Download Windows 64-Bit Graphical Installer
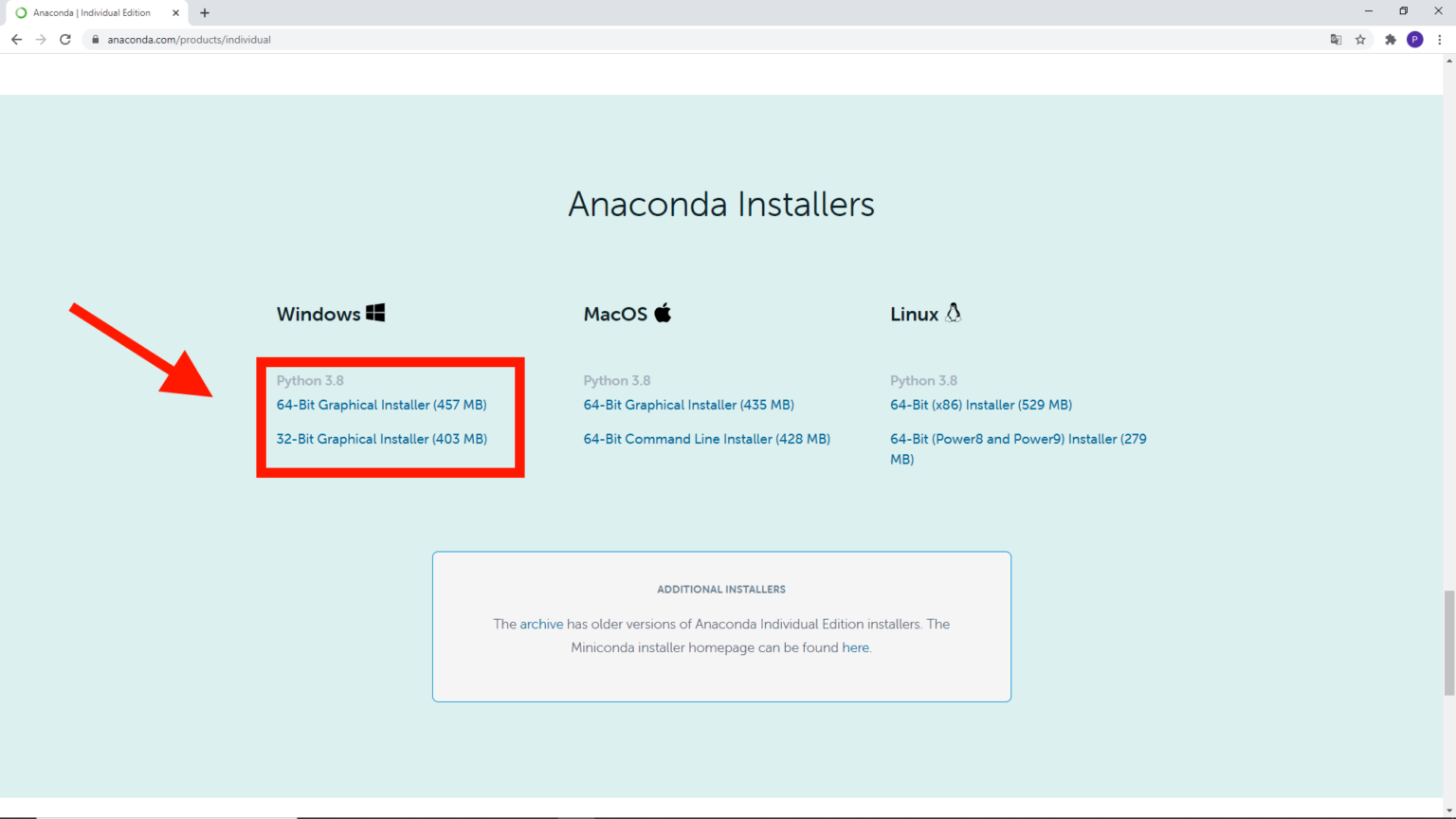 (x=381, y=405)
